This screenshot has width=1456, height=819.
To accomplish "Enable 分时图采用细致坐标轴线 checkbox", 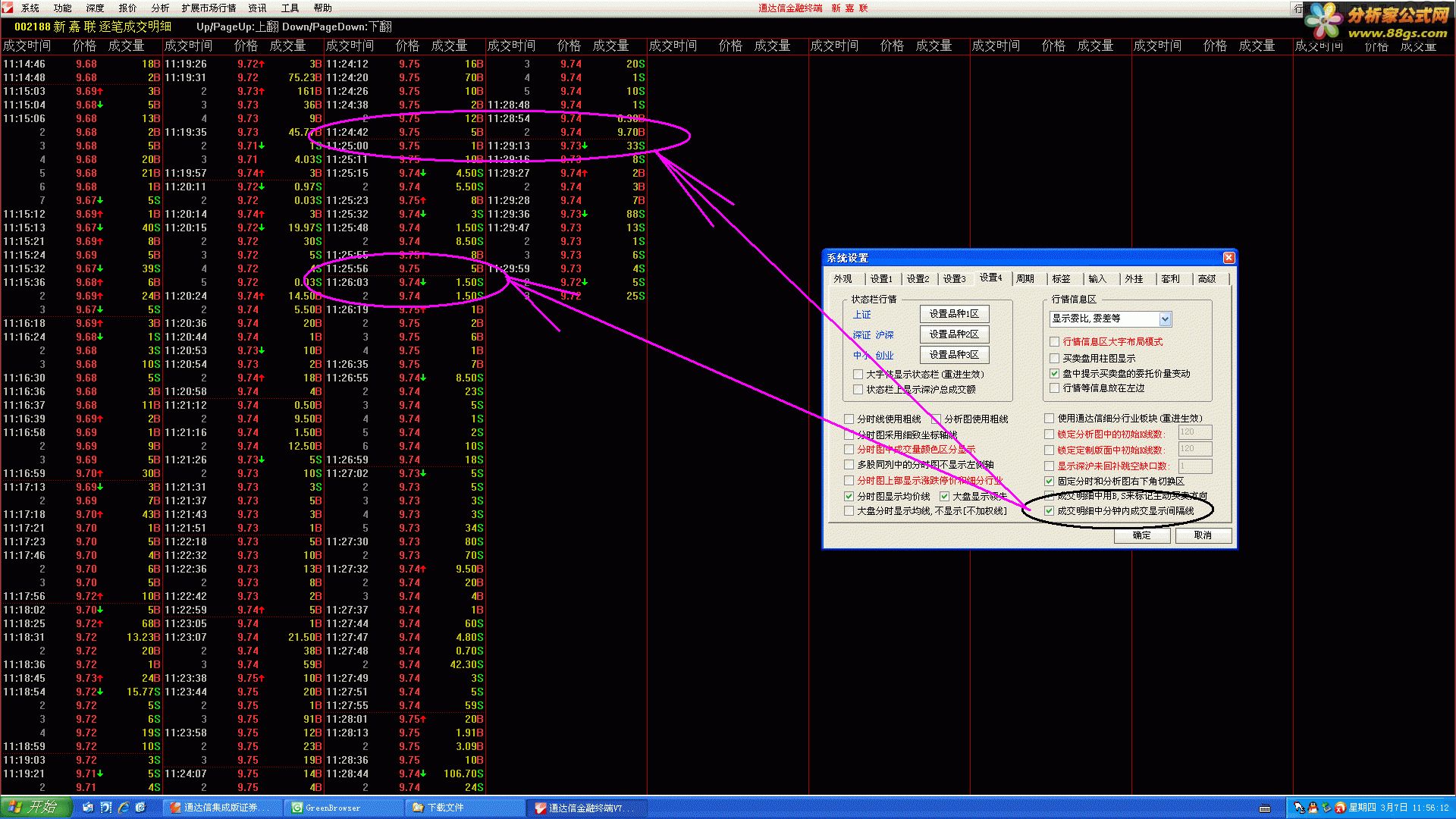I will [849, 435].
